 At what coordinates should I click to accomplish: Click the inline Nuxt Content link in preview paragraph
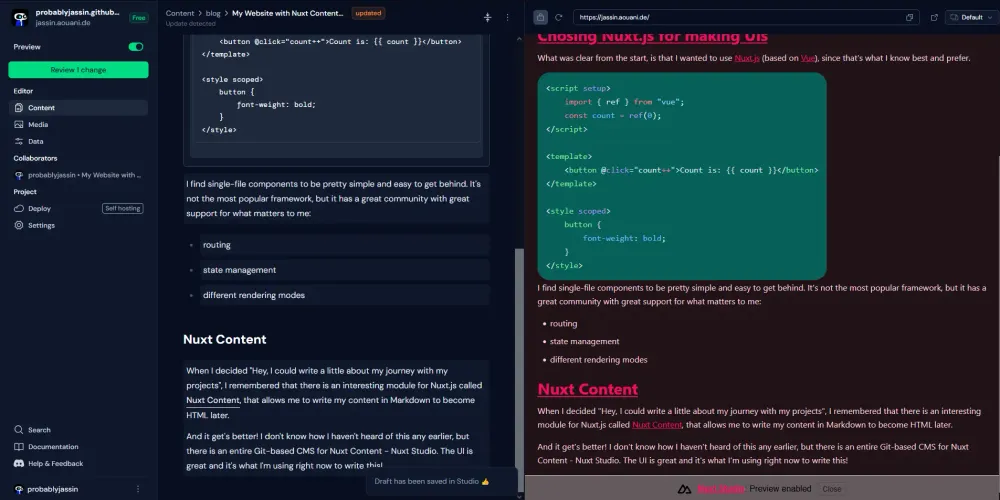pos(657,425)
